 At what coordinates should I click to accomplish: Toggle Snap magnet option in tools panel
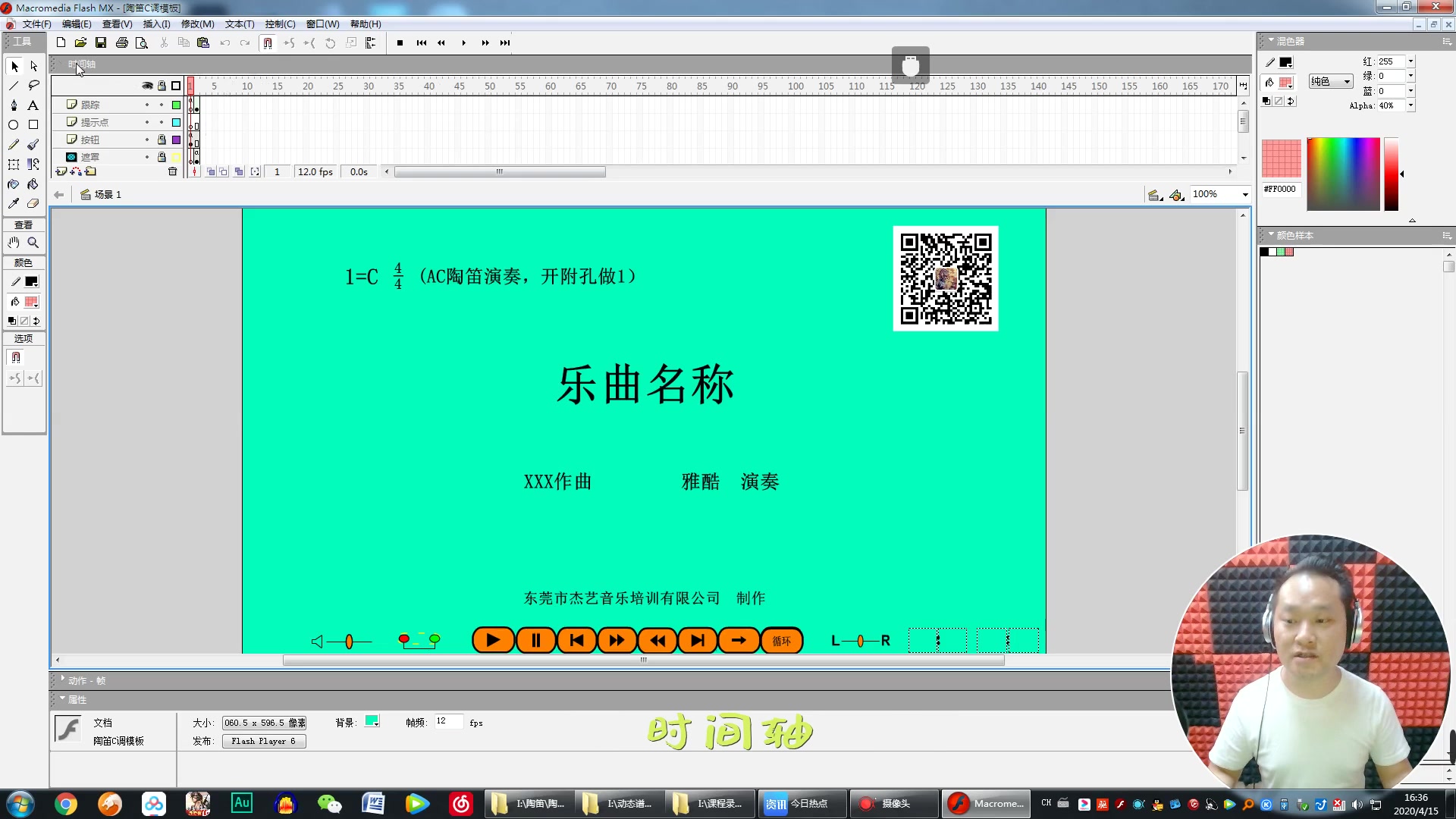coord(16,358)
